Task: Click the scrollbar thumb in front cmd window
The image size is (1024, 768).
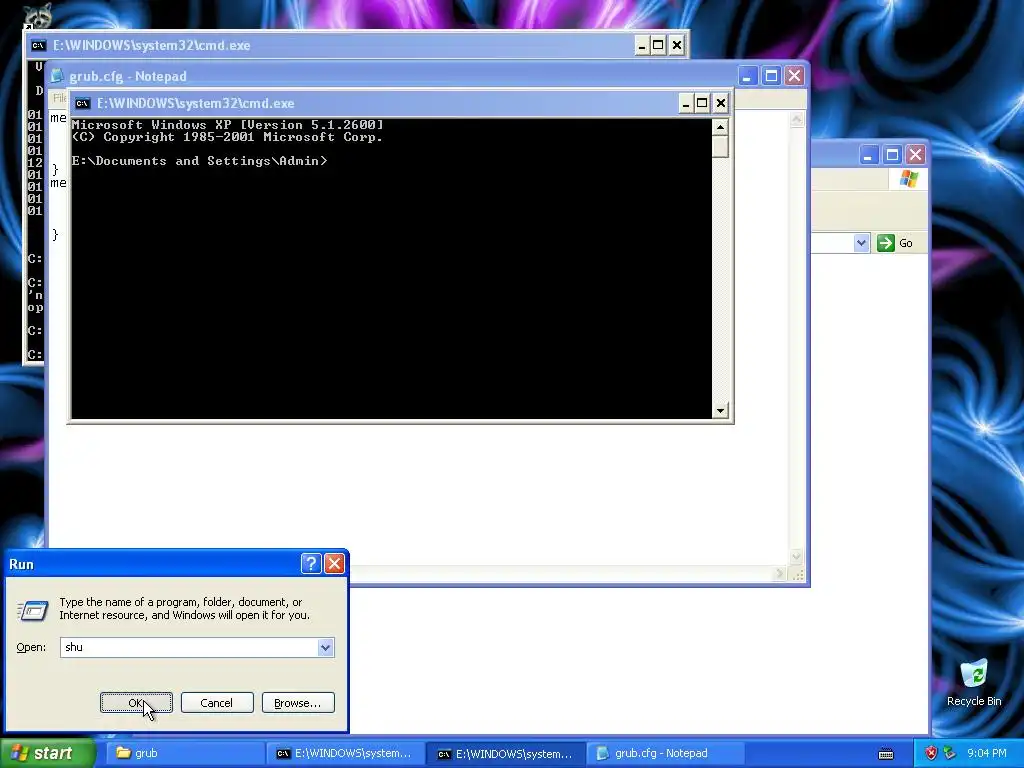Action: [x=720, y=147]
